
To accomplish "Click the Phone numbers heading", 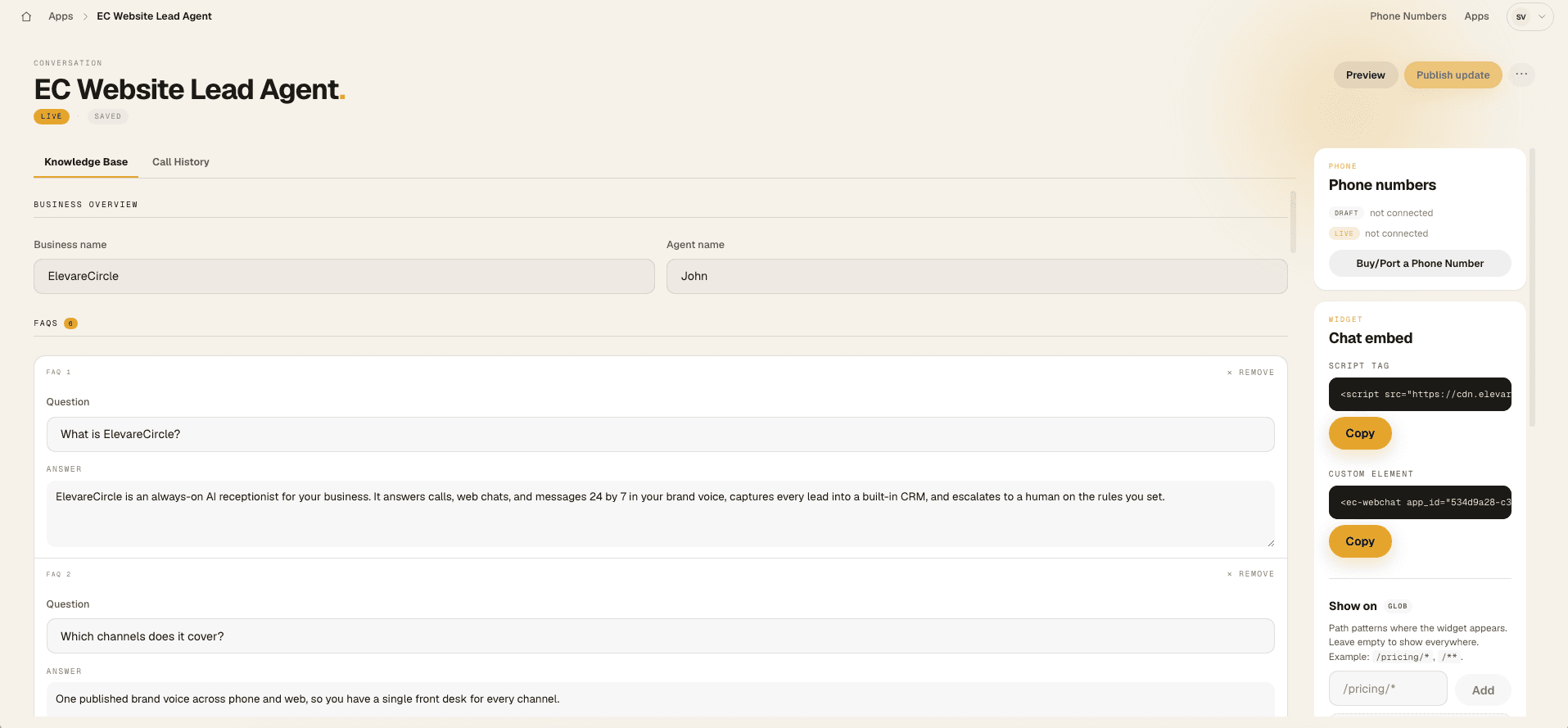I will pyautogui.click(x=1382, y=185).
